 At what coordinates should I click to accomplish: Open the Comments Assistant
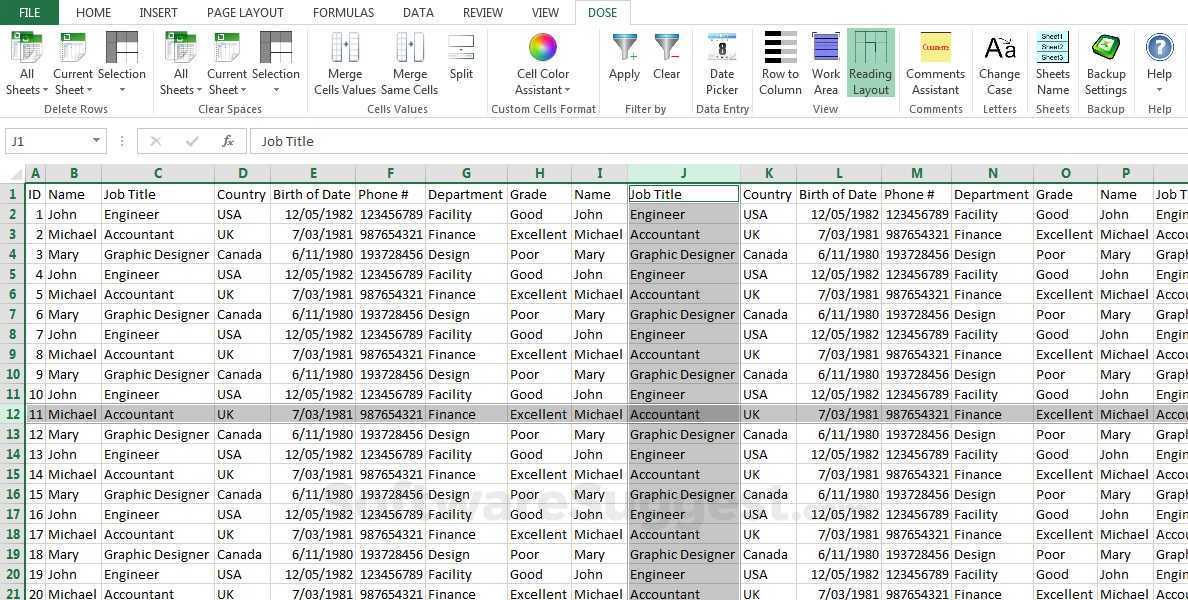[x=935, y=62]
